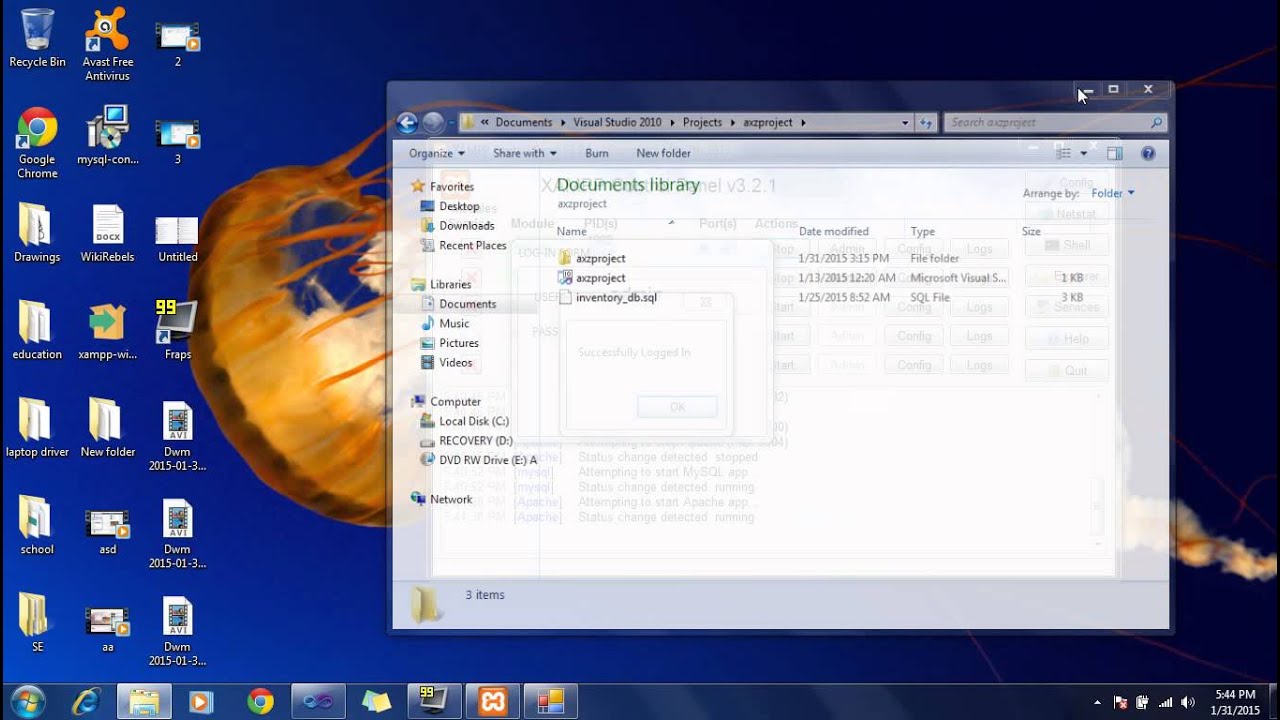Sort by the Name column header
Image resolution: width=1280 pixels, height=720 pixels.
tap(572, 231)
